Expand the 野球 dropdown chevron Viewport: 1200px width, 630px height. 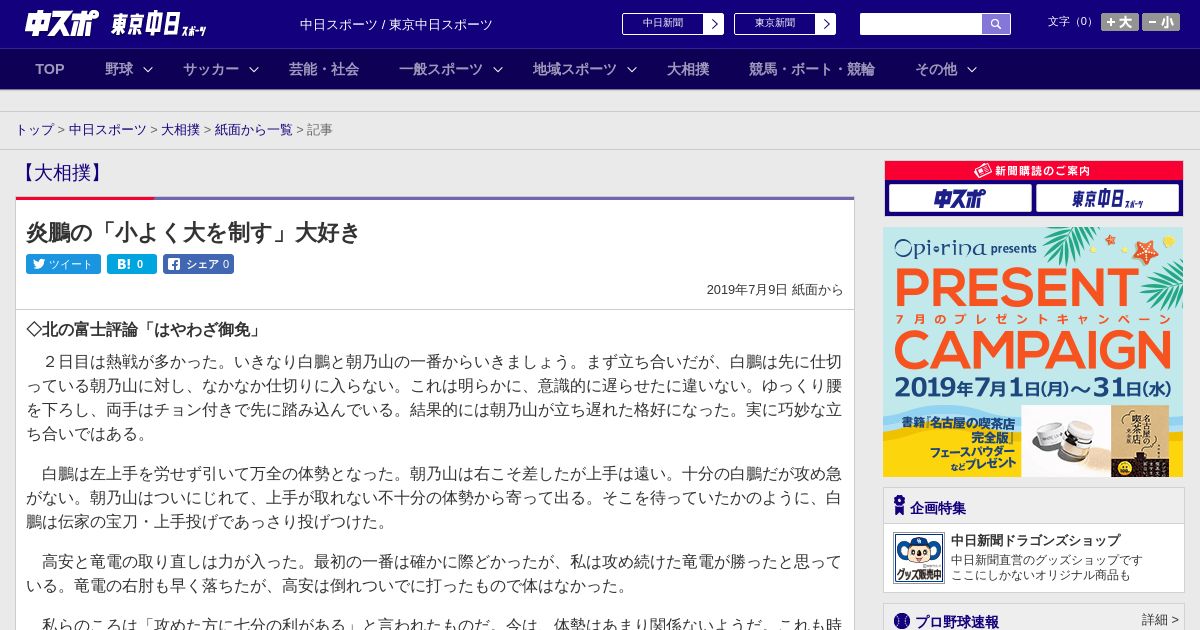pyautogui.click(x=148, y=69)
